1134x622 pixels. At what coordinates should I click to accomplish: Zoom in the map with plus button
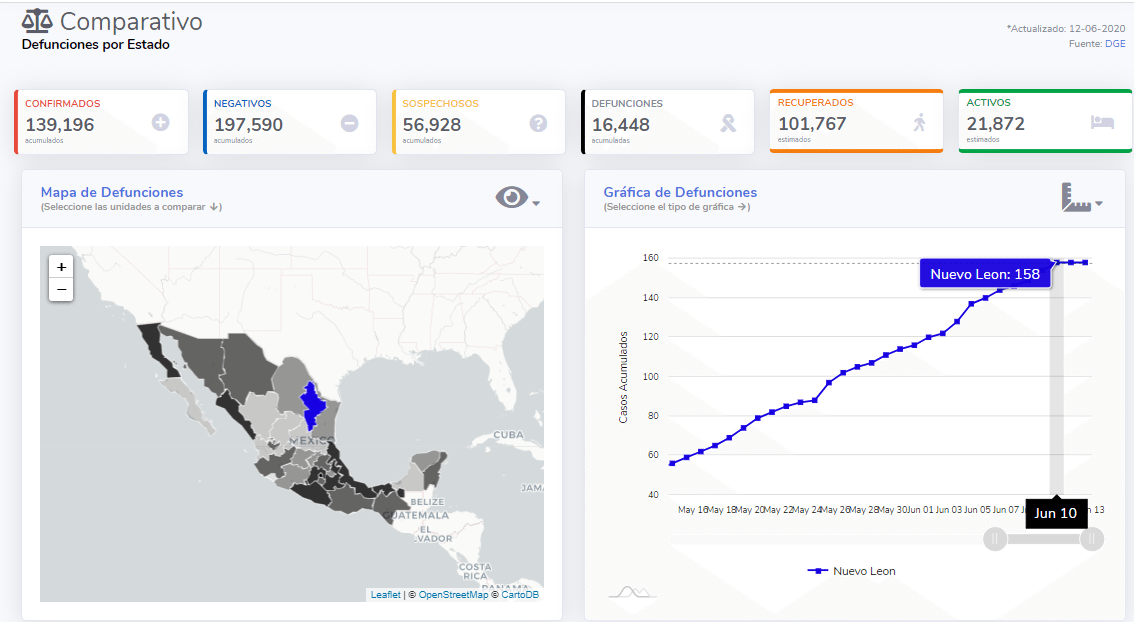point(62,267)
